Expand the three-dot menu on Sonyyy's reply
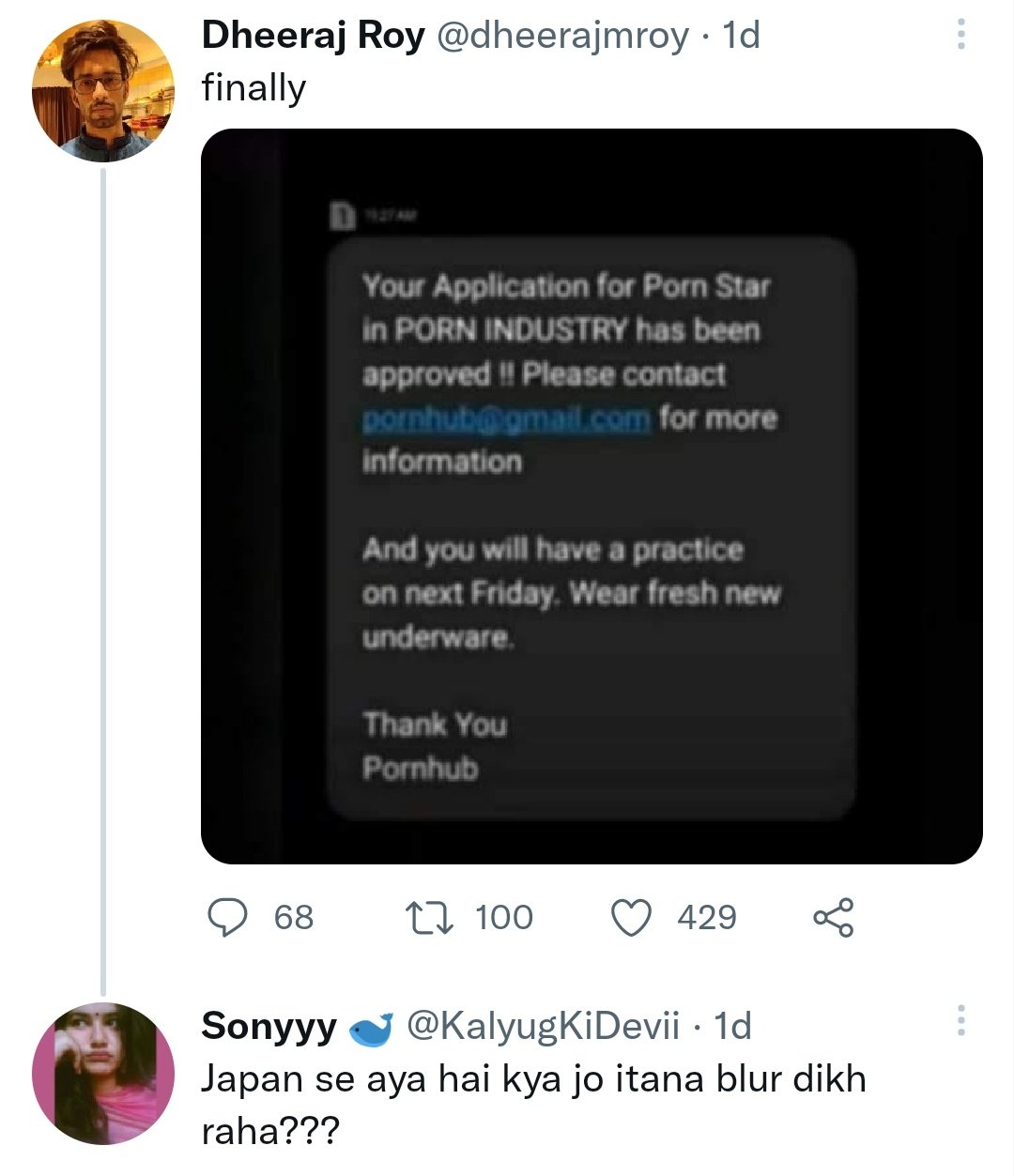Viewport: 1014px width, 1176px height. [960, 1020]
